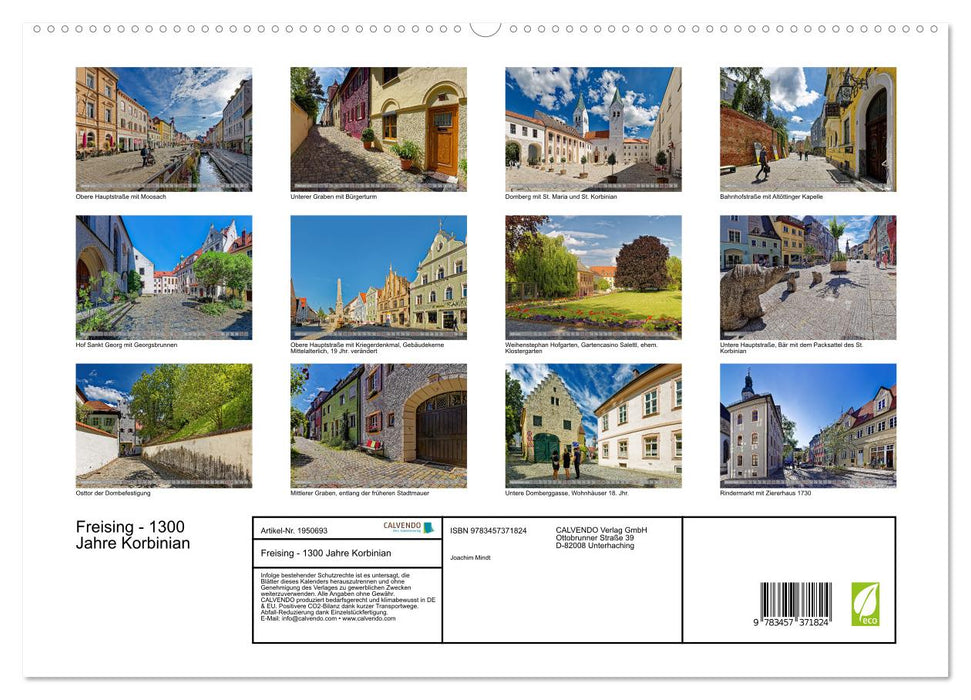Select the Joachim Mindt author name
This screenshot has height=700, width=971.
472,557
